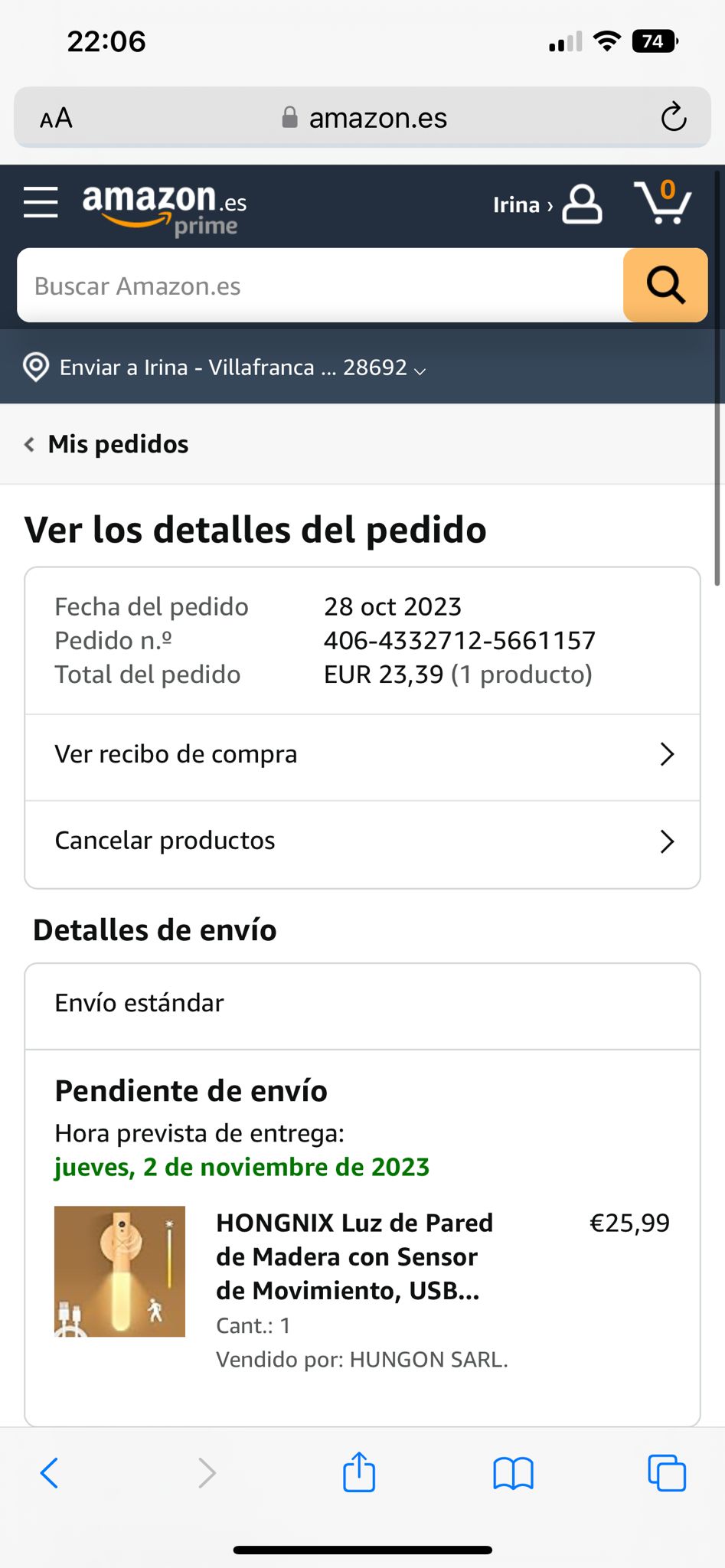Image resolution: width=725 pixels, height=1568 pixels.
Task: Tap the location pin icon
Action: click(36, 367)
